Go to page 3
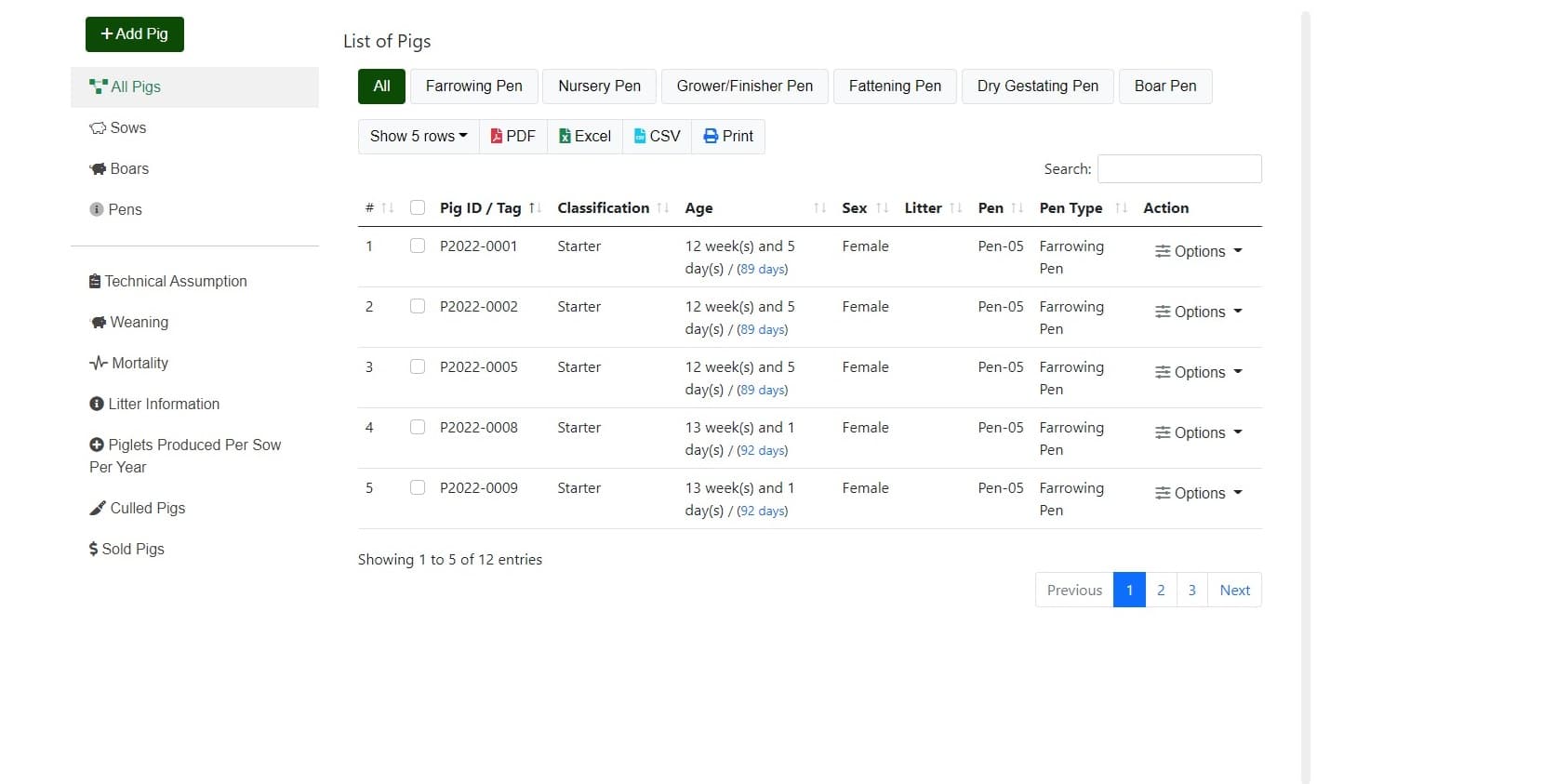This screenshot has width=1556, height=784. pos(1191,590)
